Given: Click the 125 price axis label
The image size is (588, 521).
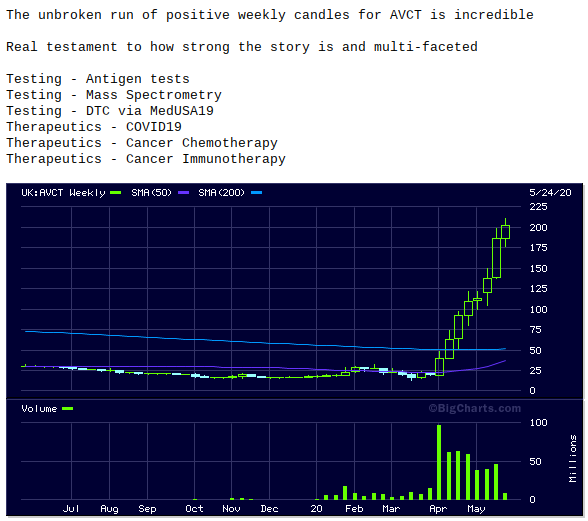Looking at the screenshot, I should (x=538, y=288).
